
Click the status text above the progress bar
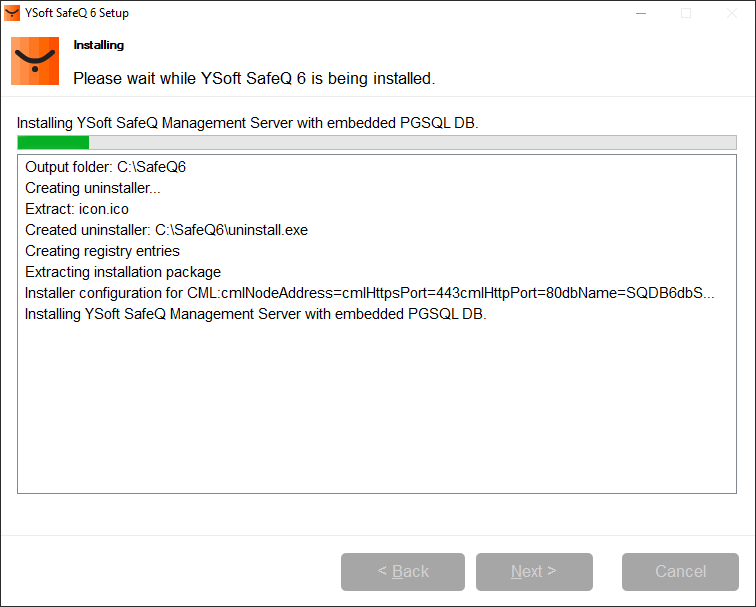248,123
